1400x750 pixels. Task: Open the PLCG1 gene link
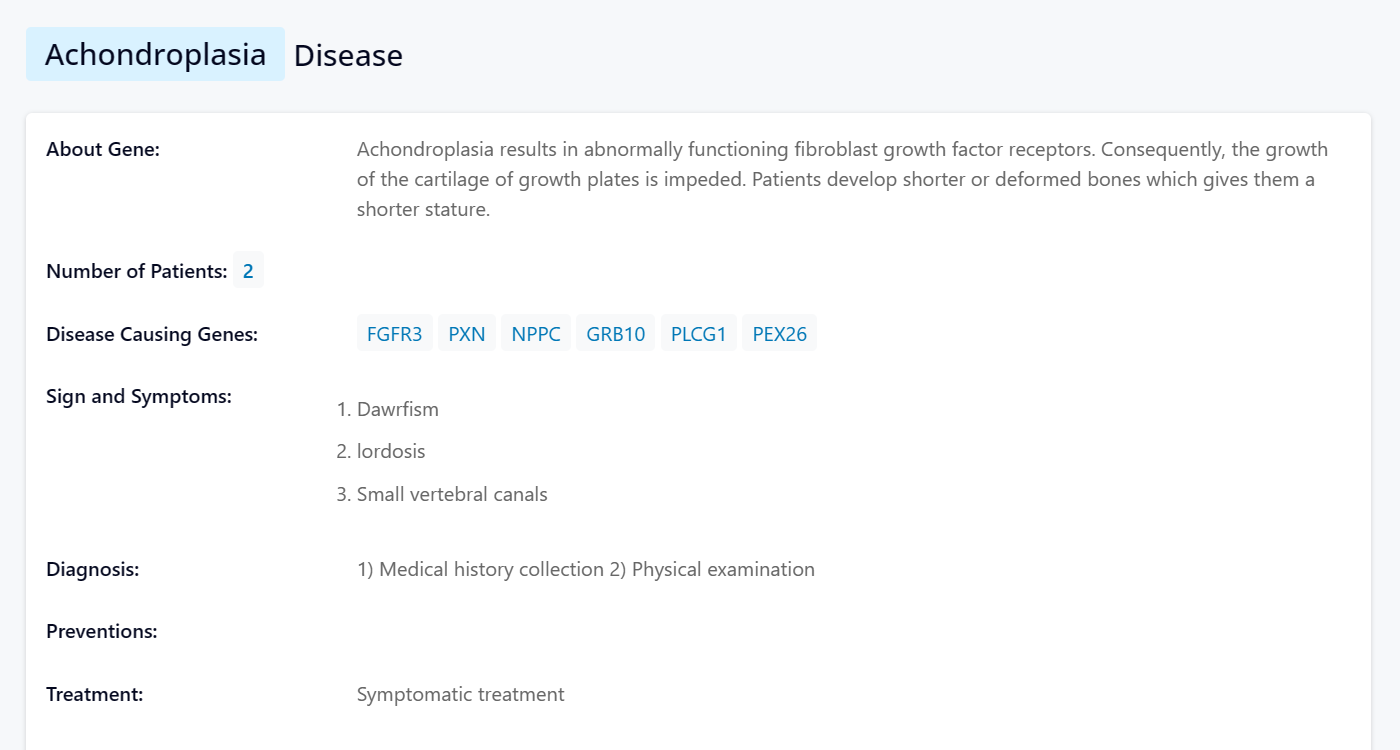(698, 334)
